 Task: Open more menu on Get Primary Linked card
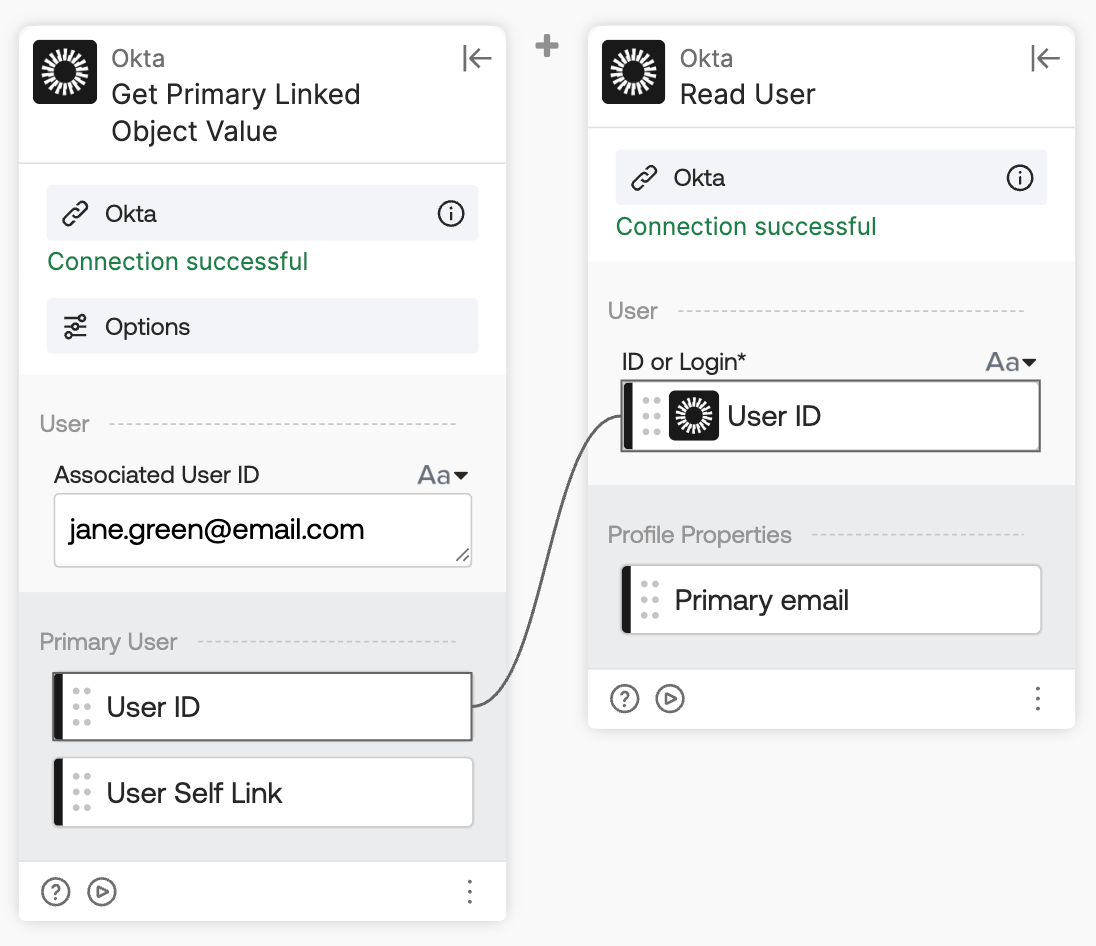470,891
